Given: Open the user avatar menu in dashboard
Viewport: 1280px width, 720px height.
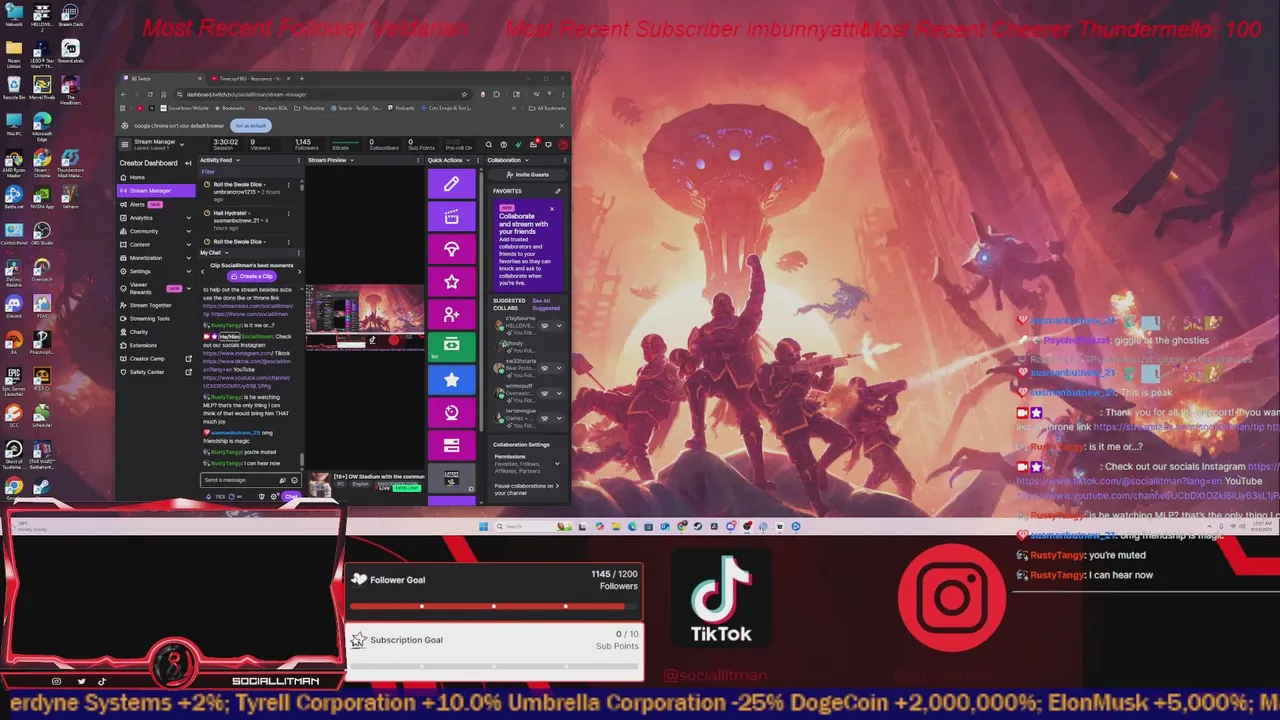Looking at the screenshot, I should coord(563,144).
